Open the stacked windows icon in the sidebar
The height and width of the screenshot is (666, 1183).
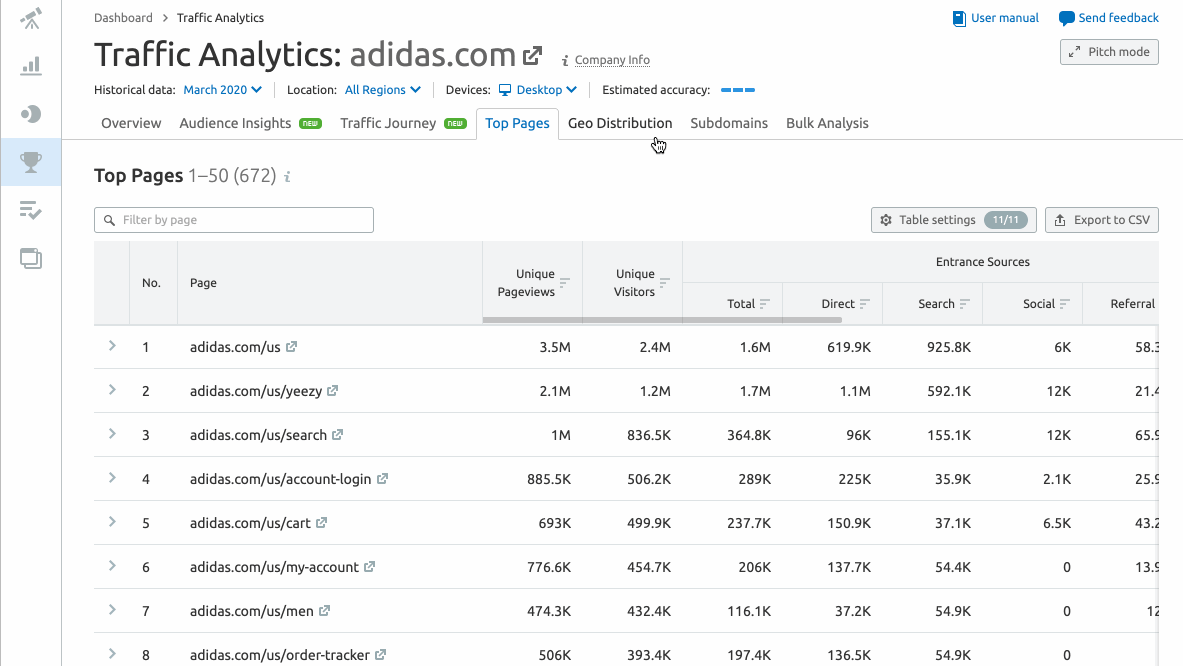[x=31, y=259]
